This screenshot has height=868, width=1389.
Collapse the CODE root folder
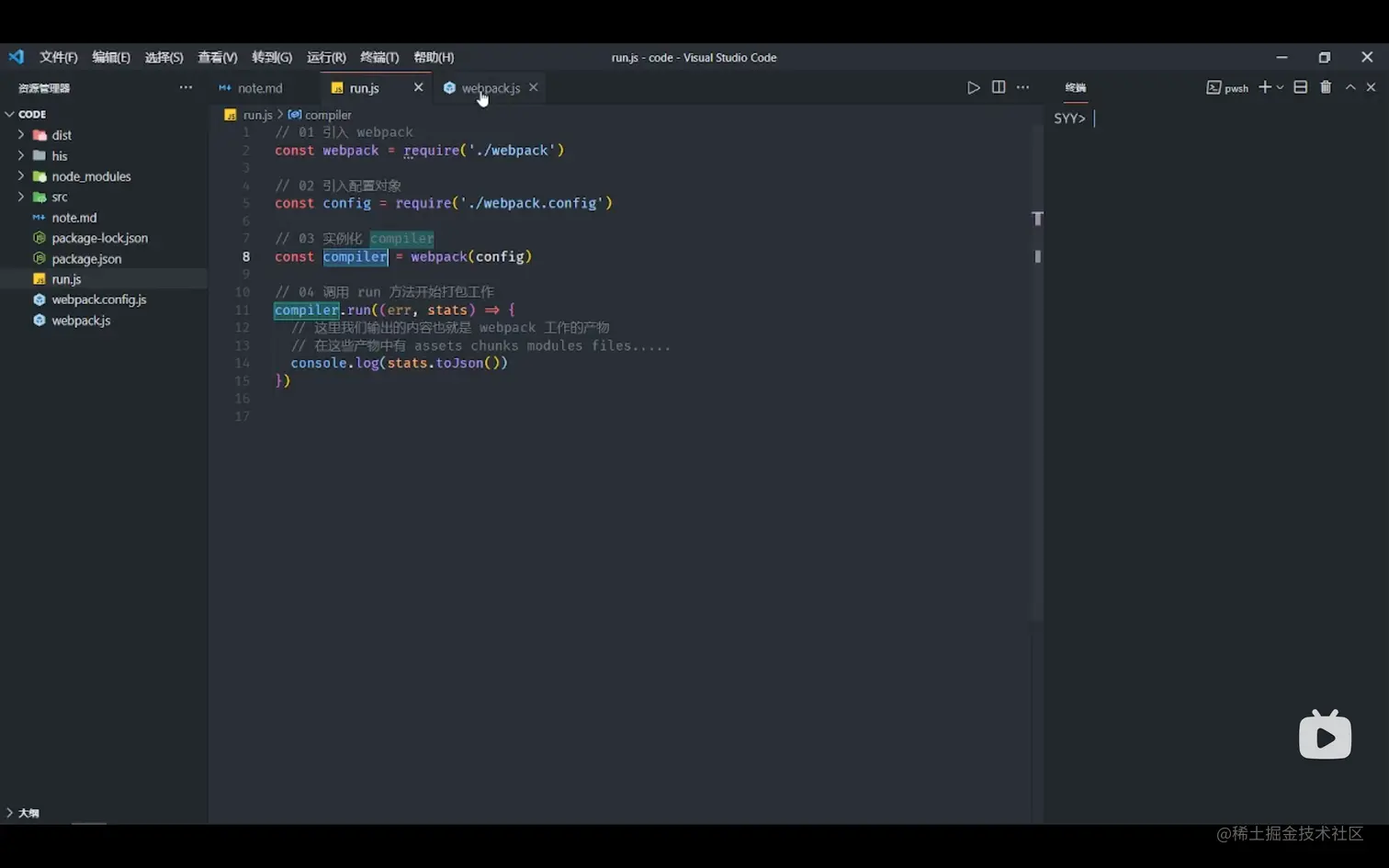click(x=105, y=114)
